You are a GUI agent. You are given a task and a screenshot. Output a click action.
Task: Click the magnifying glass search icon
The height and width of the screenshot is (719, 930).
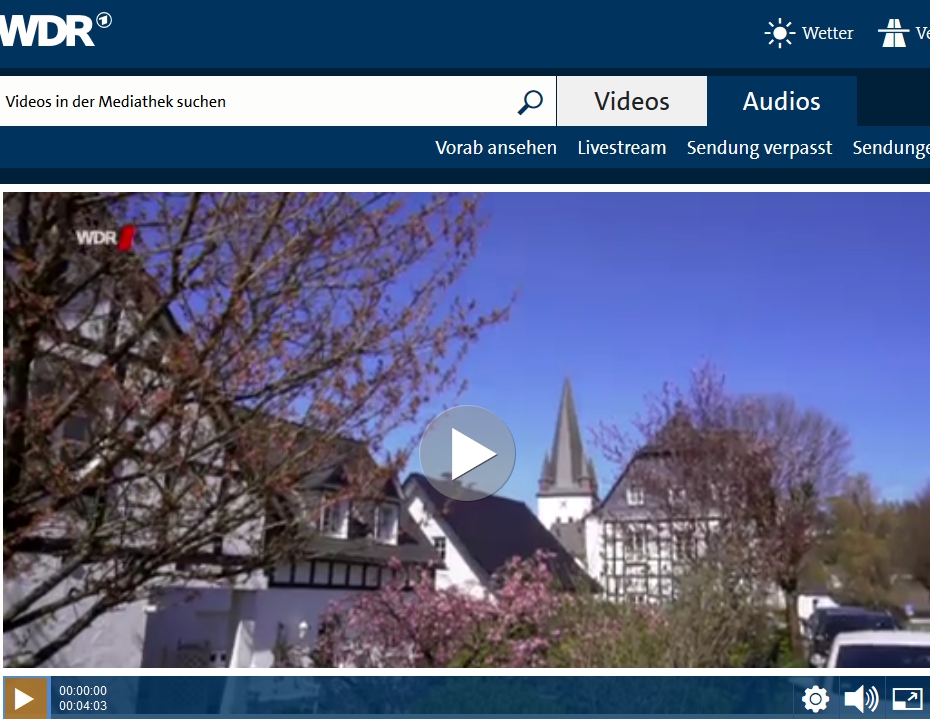[x=530, y=101]
